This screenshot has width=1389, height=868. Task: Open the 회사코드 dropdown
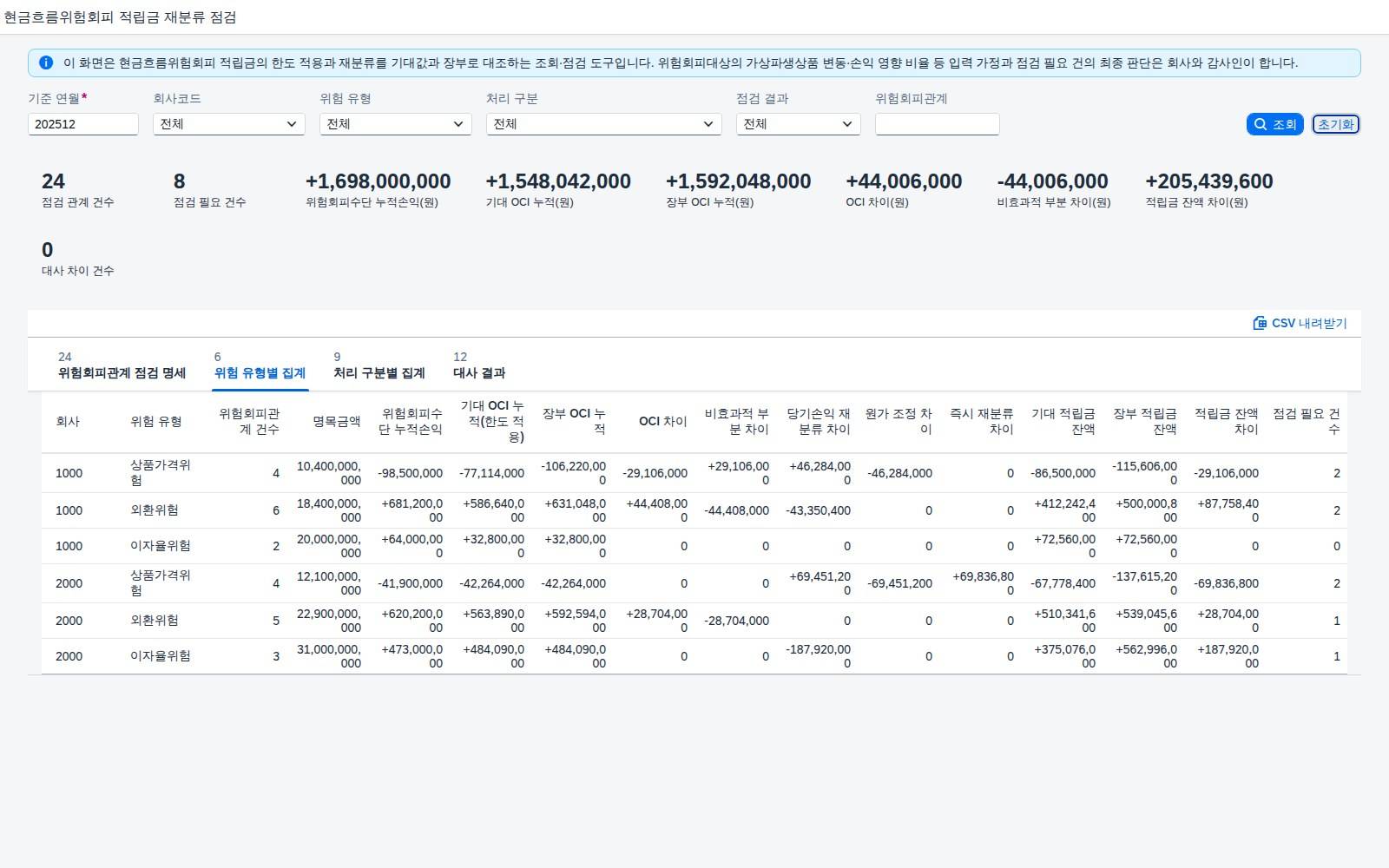(x=229, y=124)
